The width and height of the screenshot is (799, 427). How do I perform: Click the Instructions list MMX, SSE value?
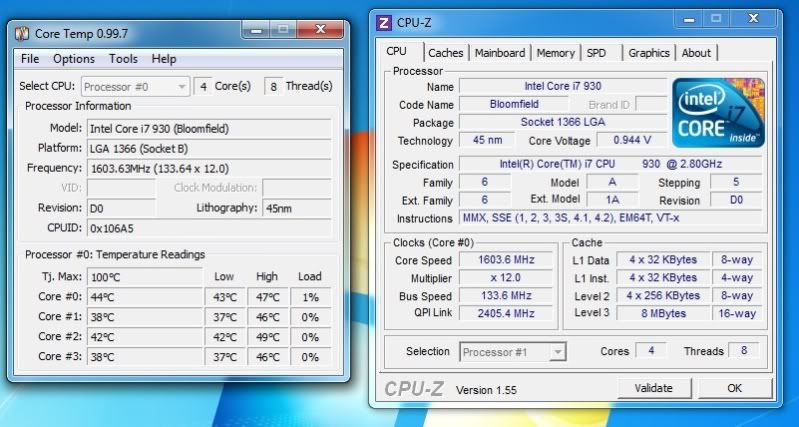pyautogui.click(x=610, y=218)
